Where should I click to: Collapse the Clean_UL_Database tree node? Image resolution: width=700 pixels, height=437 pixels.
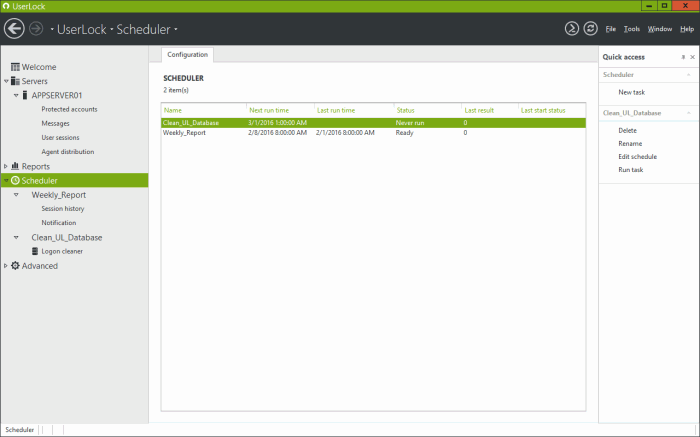[x=16, y=237]
